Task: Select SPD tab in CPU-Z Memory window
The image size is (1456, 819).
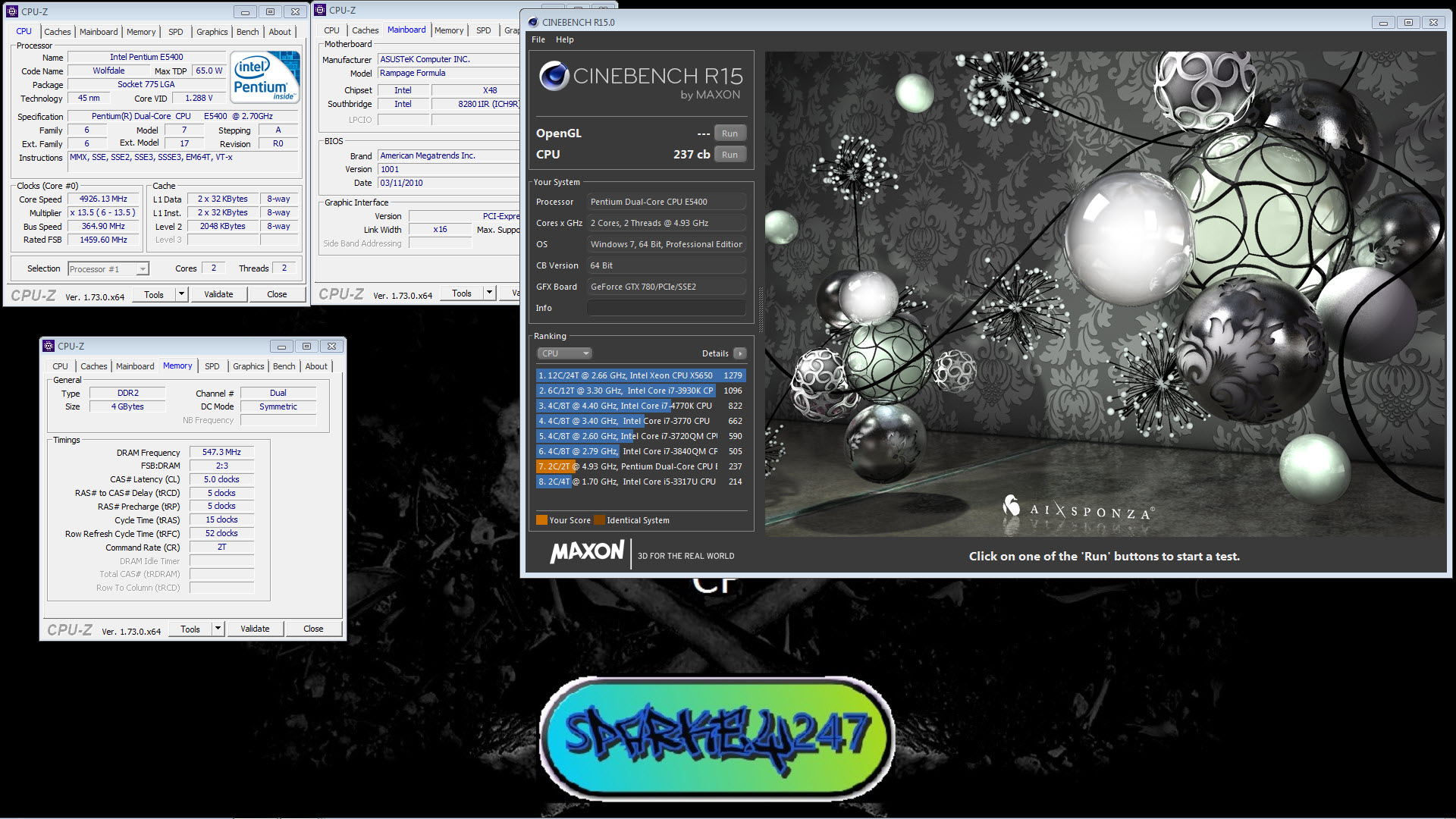Action: coord(212,366)
